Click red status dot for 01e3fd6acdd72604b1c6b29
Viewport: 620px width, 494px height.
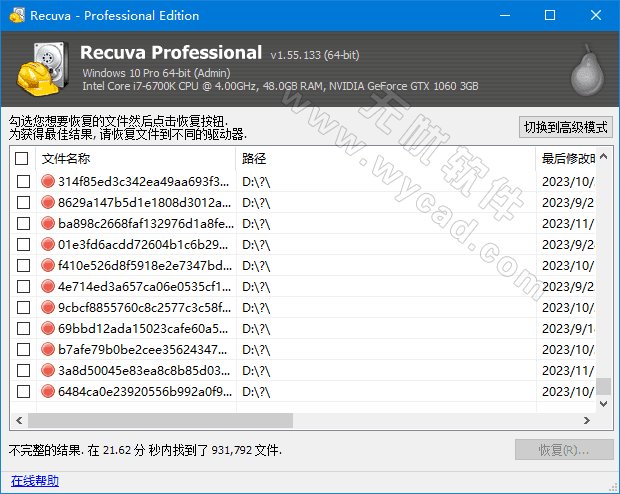click(x=47, y=244)
